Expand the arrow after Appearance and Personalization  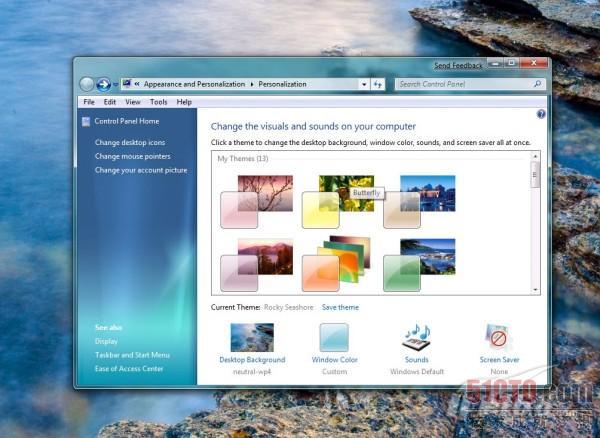point(252,84)
